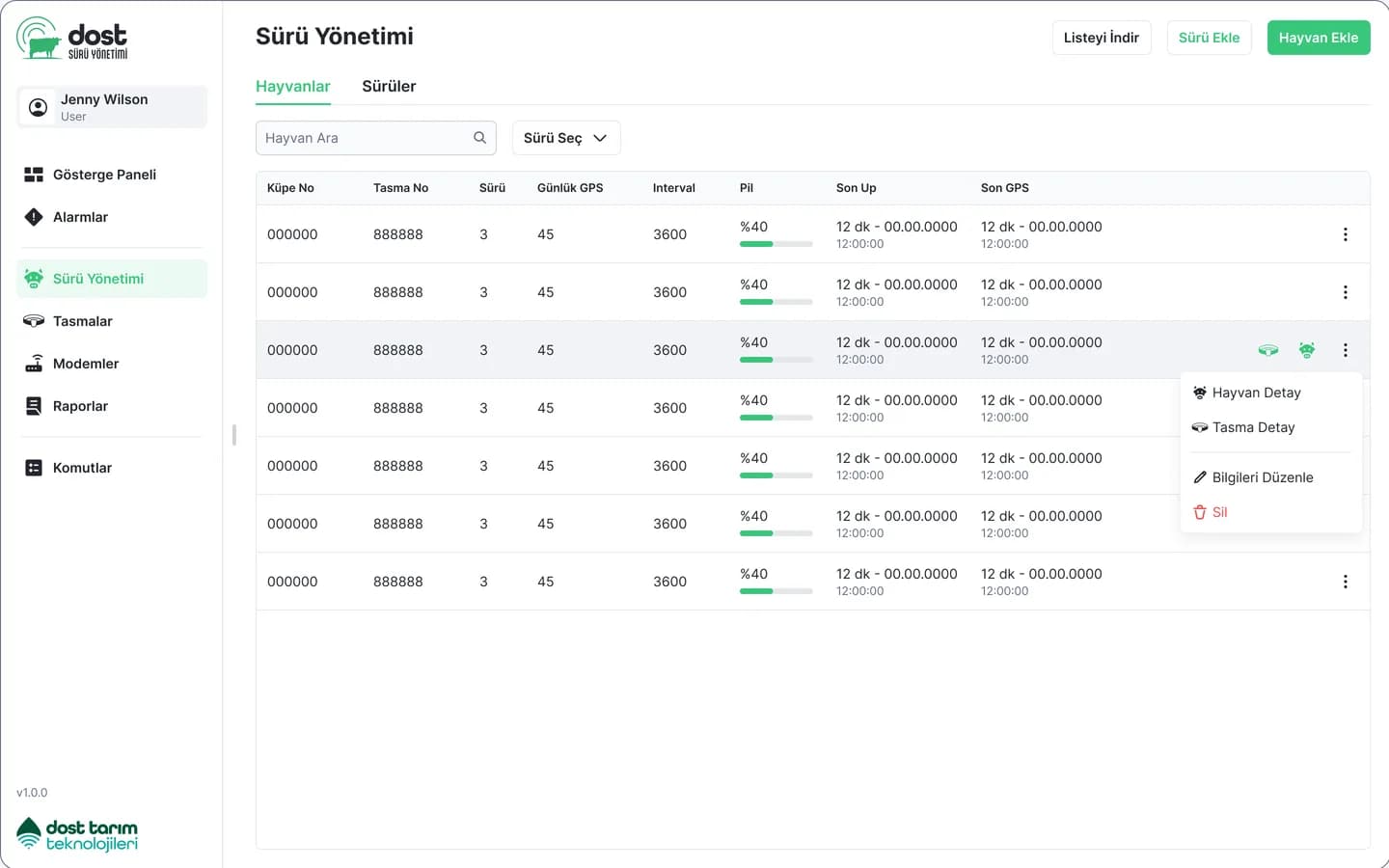Open the first row's three-dot menu
Image resolution: width=1389 pixels, height=868 pixels.
pos(1346,234)
